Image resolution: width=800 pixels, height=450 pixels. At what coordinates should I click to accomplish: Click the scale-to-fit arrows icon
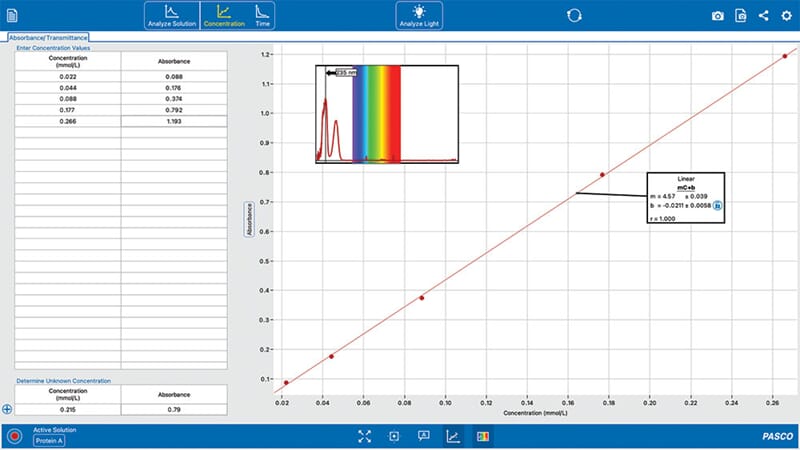pos(364,436)
